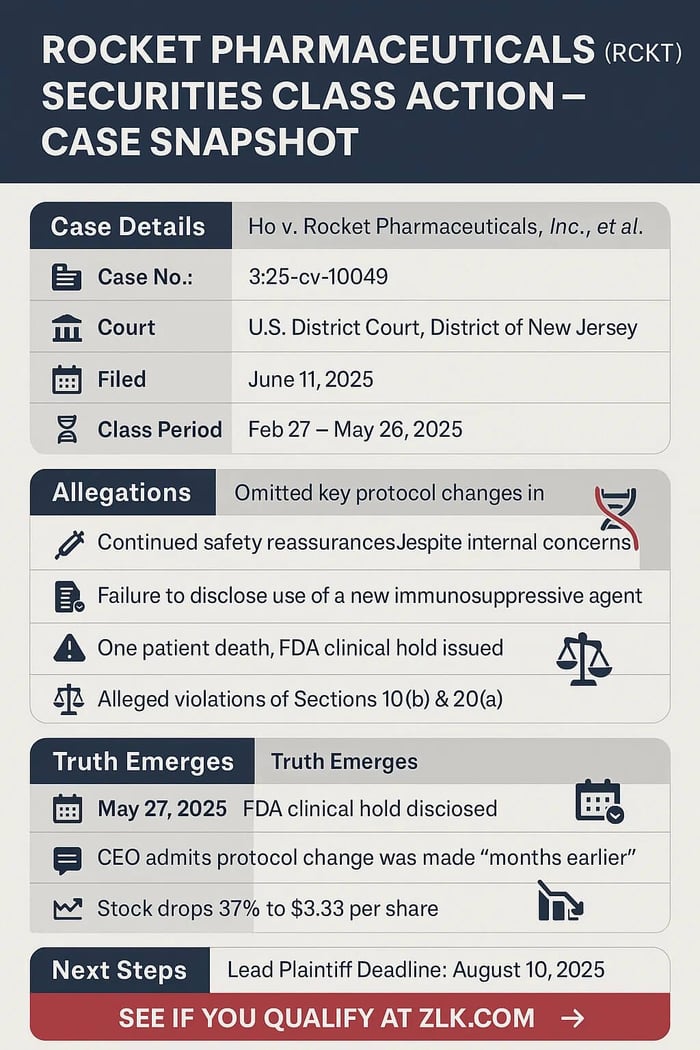Select the Case Details section header
The height and width of the screenshot is (1050, 700).
(x=128, y=226)
